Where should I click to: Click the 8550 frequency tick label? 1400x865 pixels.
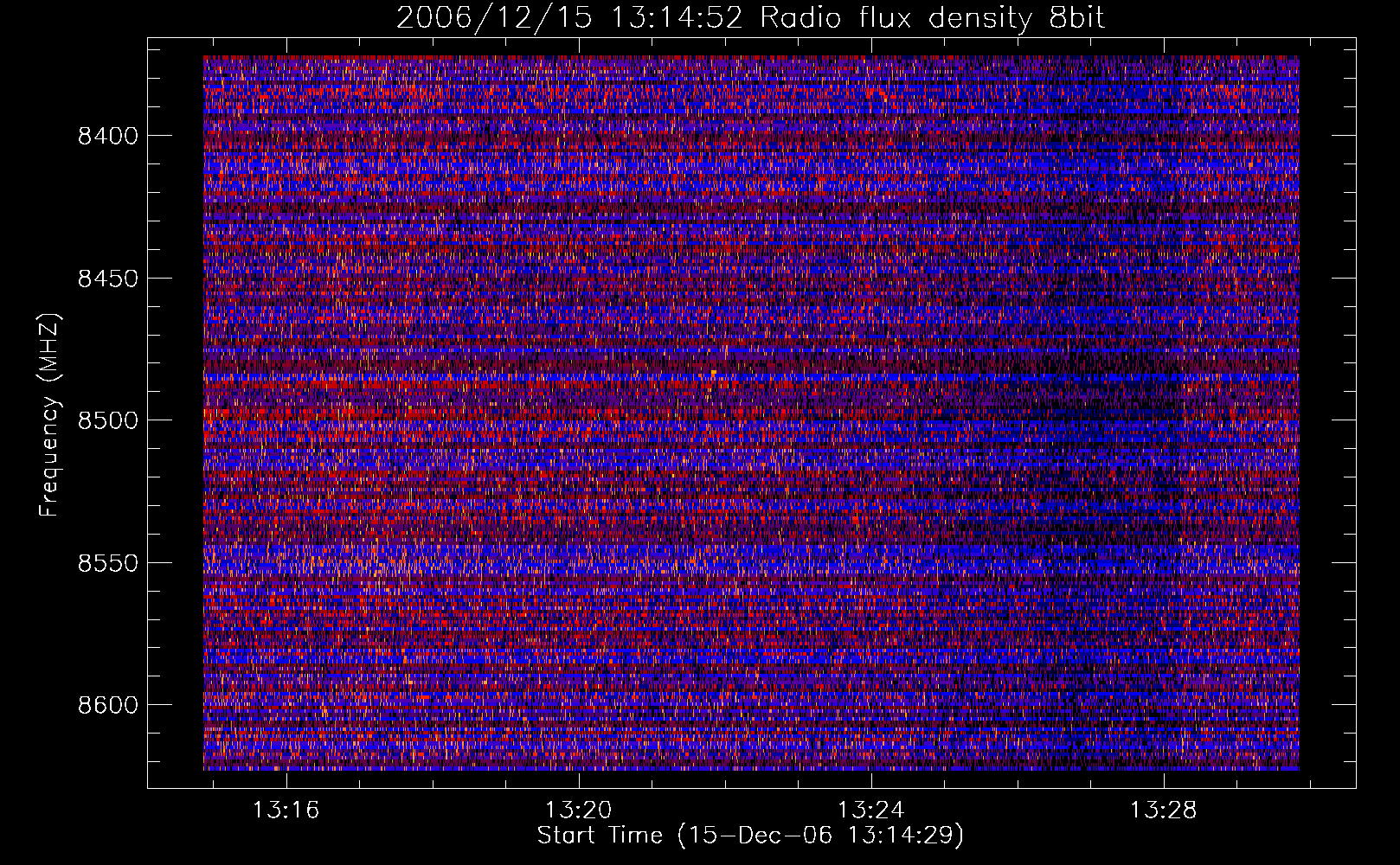108,563
